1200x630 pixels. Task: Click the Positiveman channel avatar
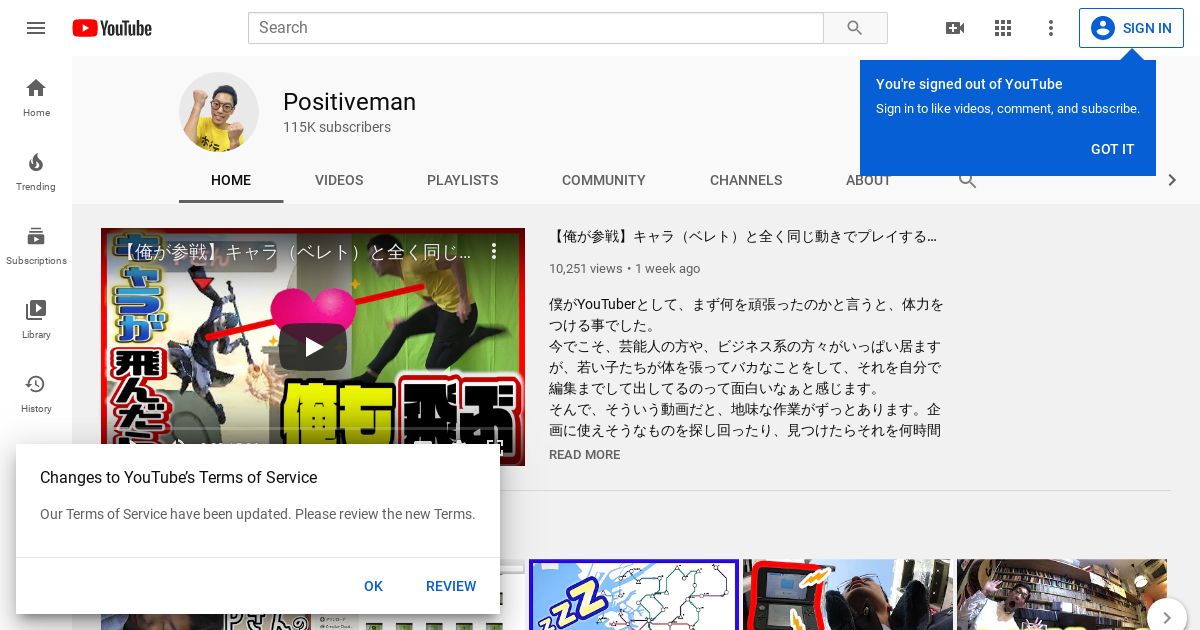[219, 112]
